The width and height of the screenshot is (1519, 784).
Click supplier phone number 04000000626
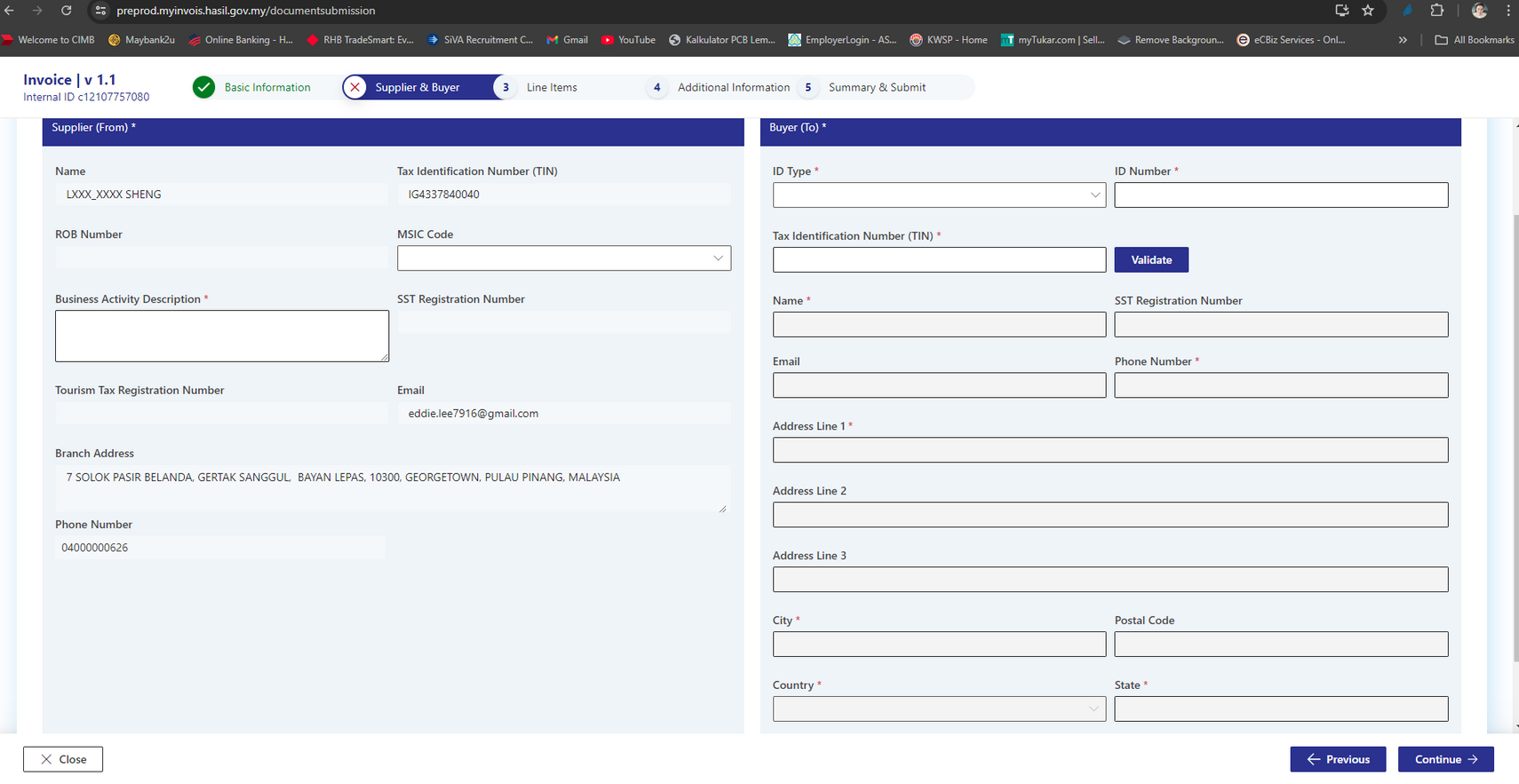[94, 548]
